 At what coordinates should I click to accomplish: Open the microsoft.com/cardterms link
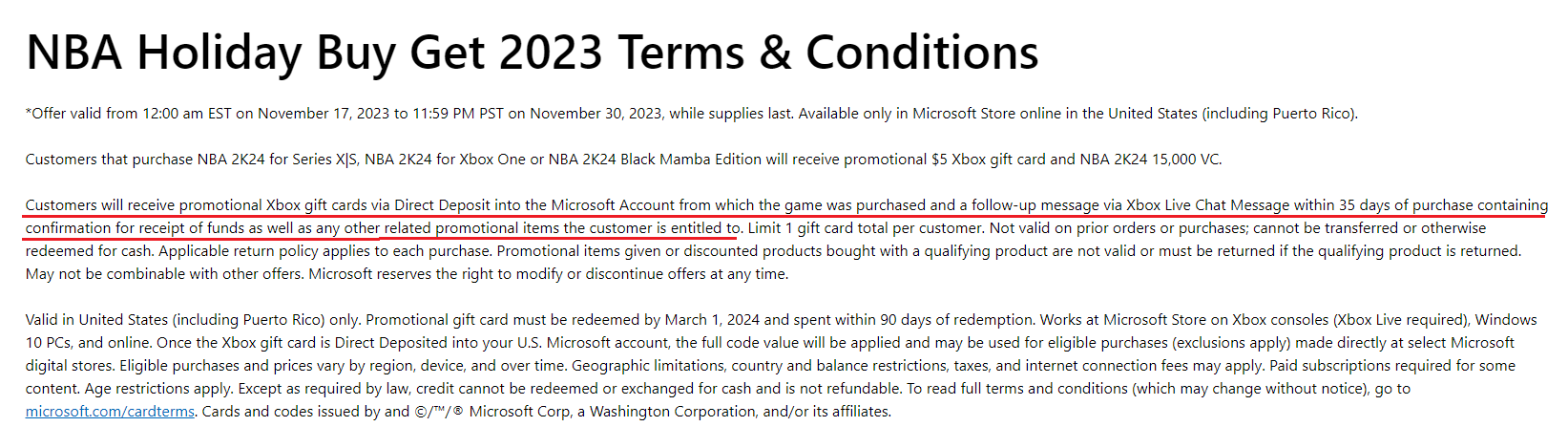tap(110, 412)
